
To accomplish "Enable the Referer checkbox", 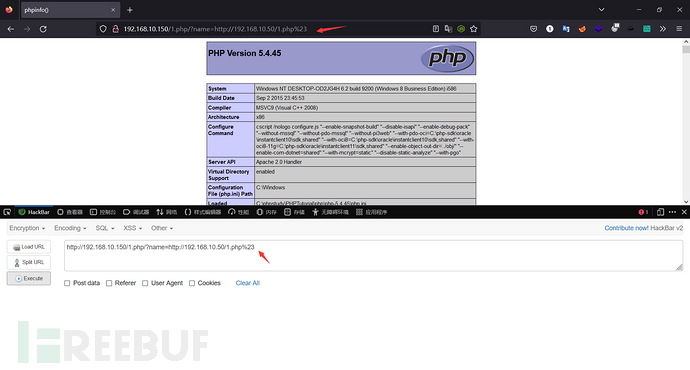I will point(109,283).
